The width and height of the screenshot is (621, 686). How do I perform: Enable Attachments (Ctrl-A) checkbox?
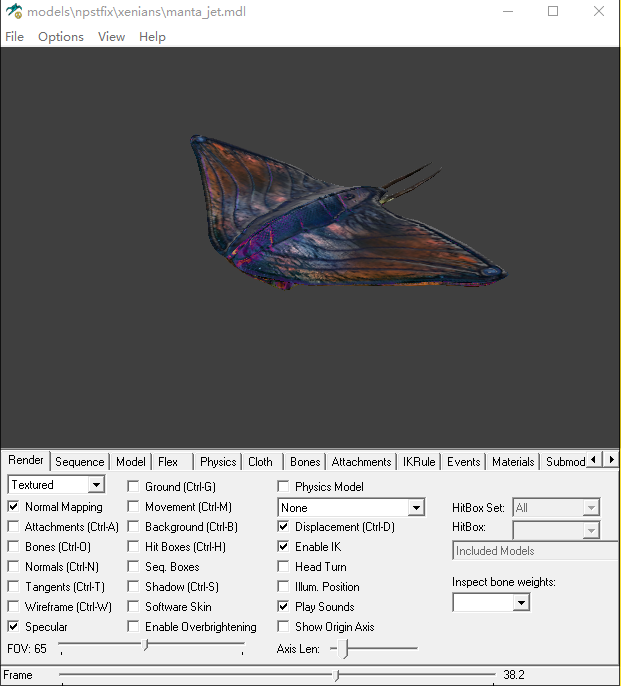pyautogui.click(x=14, y=527)
